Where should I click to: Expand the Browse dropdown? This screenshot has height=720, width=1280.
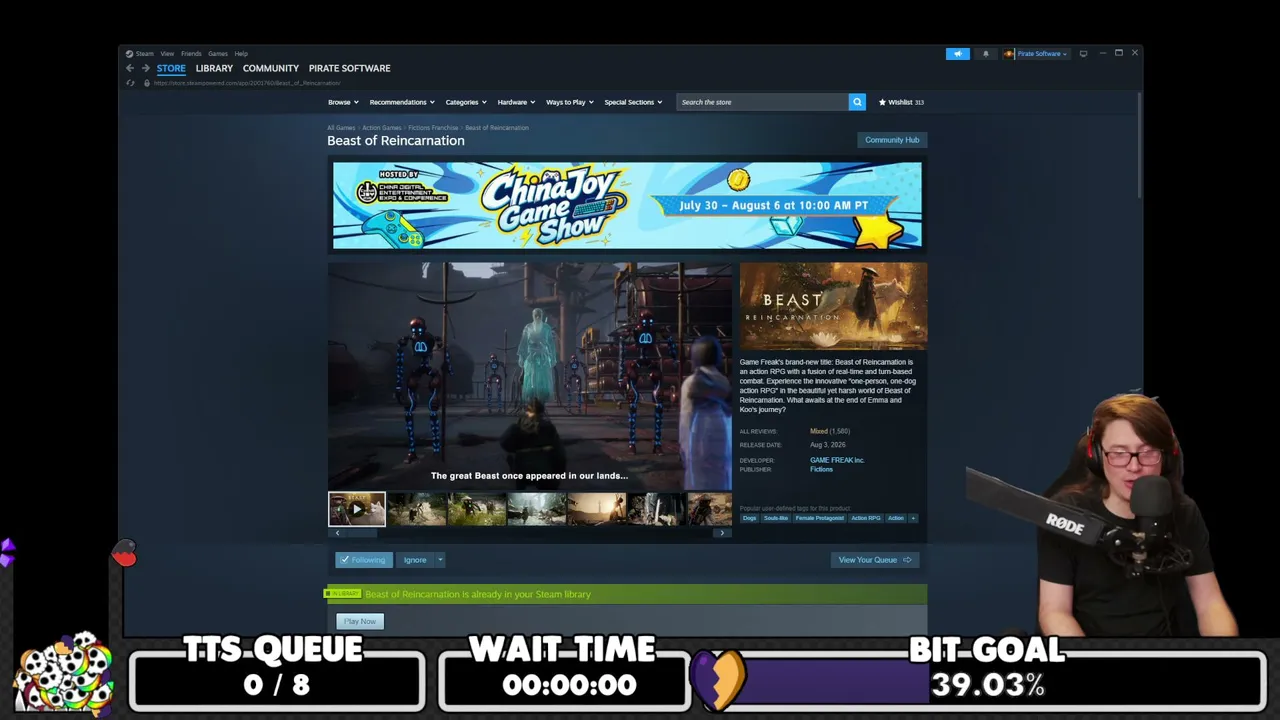[342, 102]
